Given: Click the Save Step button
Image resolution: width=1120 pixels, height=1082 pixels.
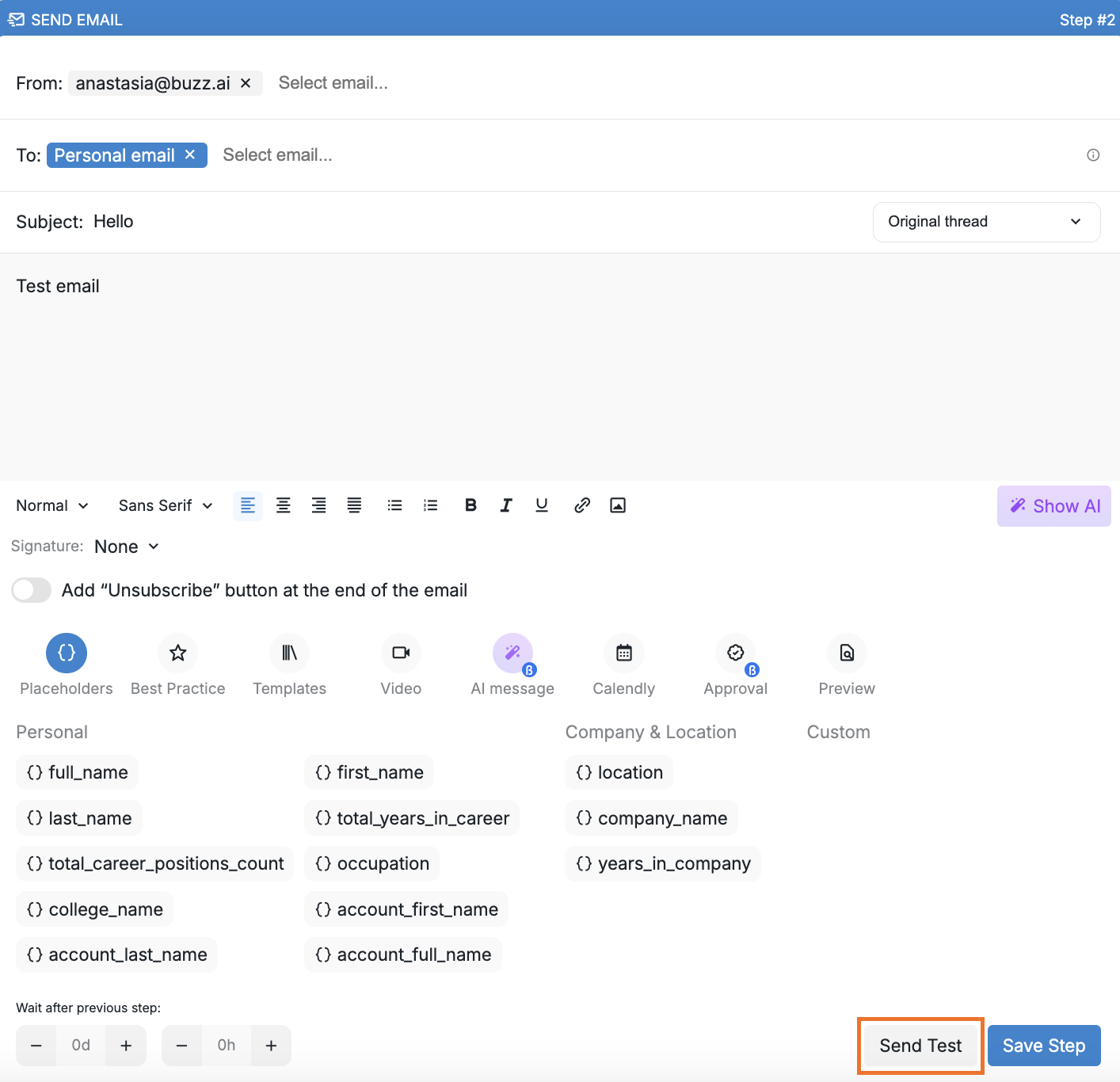Looking at the screenshot, I should (x=1043, y=1046).
